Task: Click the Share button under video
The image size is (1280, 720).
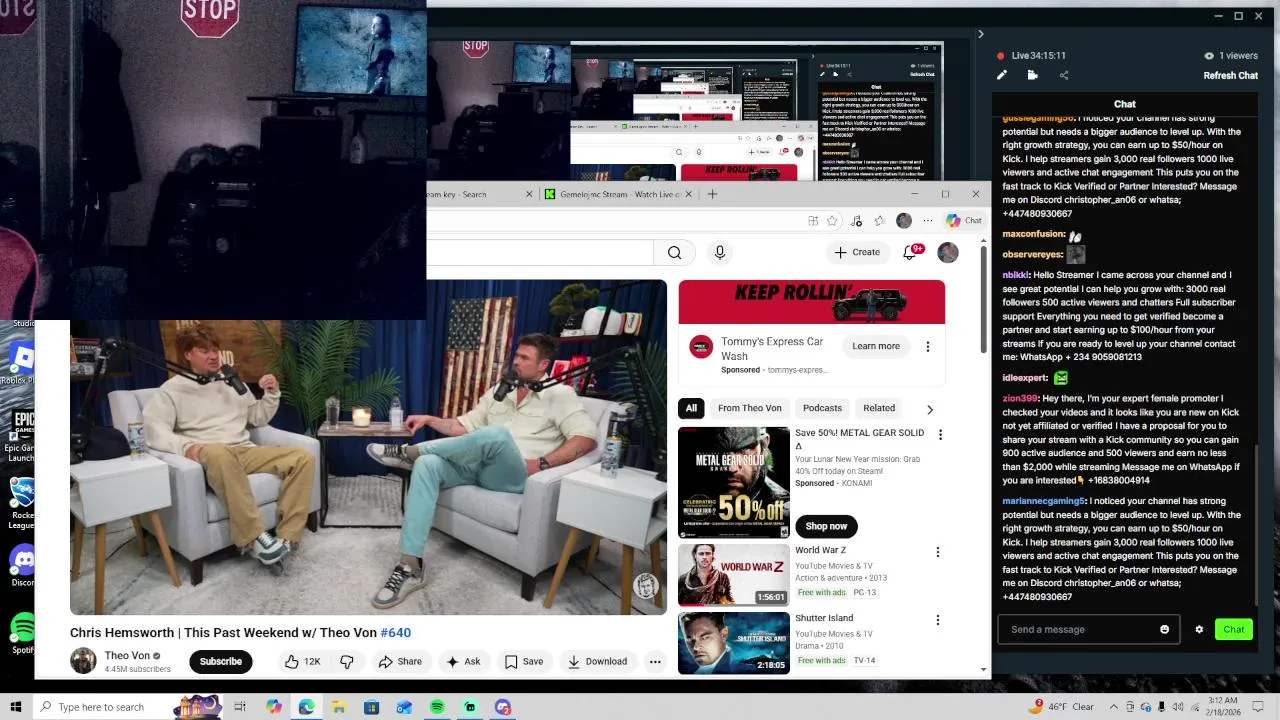Action: [x=400, y=661]
